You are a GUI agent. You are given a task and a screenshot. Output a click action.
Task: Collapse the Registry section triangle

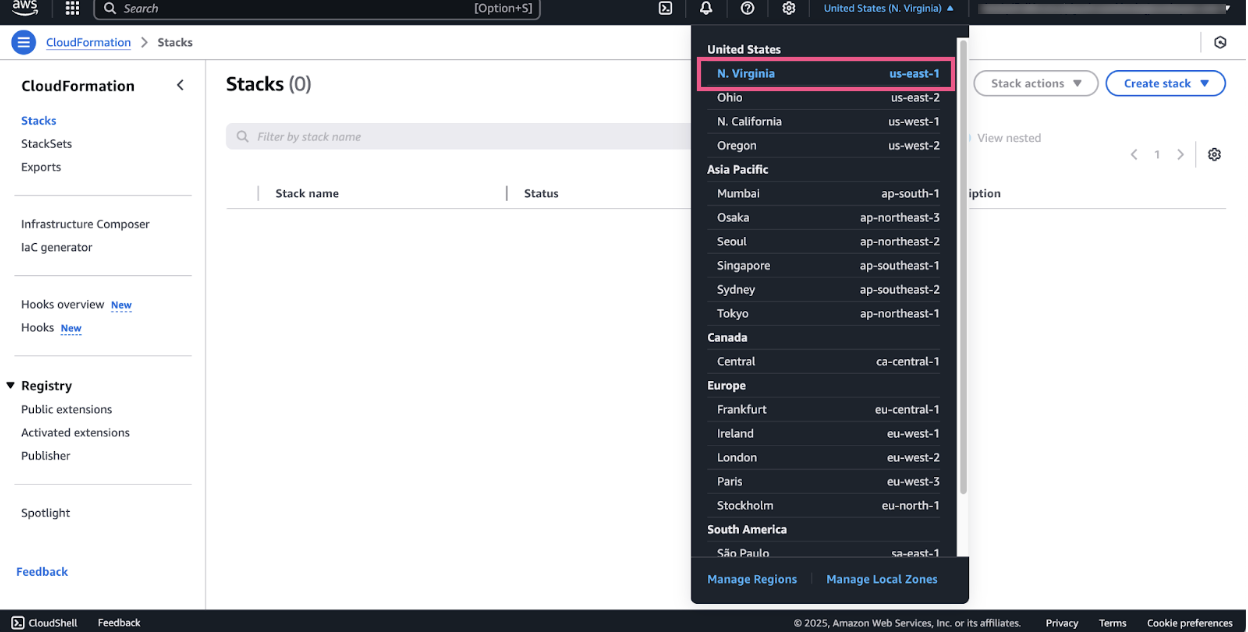(x=11, y=385)
